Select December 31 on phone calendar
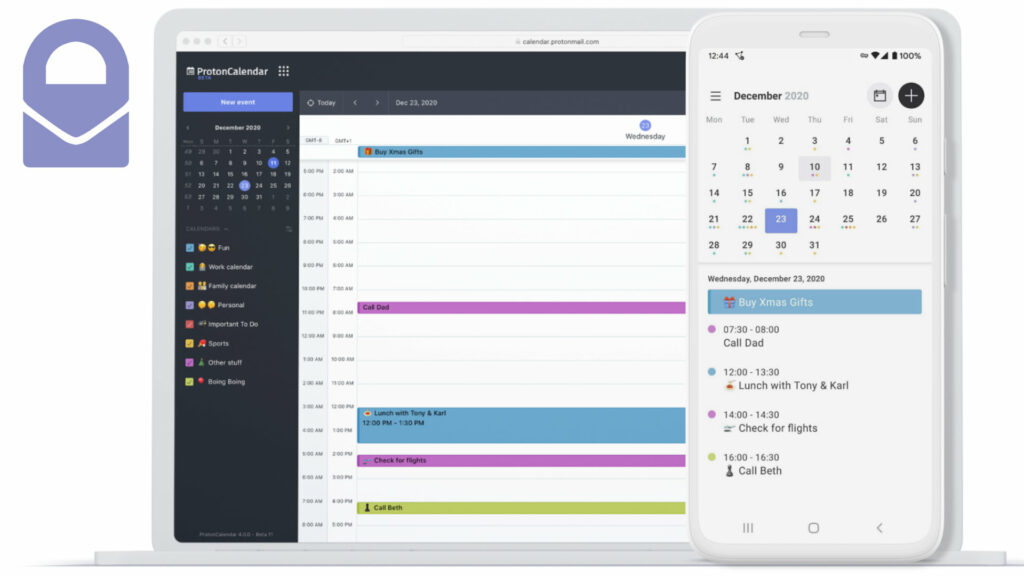1024x576 pixels. (x=814, y=246)
